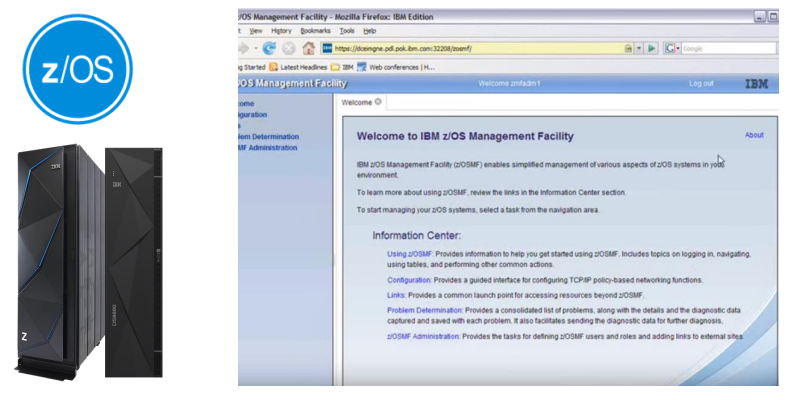The height and width of the screenshot is (400, 794).
Task: Open the View menu
Action: coord(256,31)
